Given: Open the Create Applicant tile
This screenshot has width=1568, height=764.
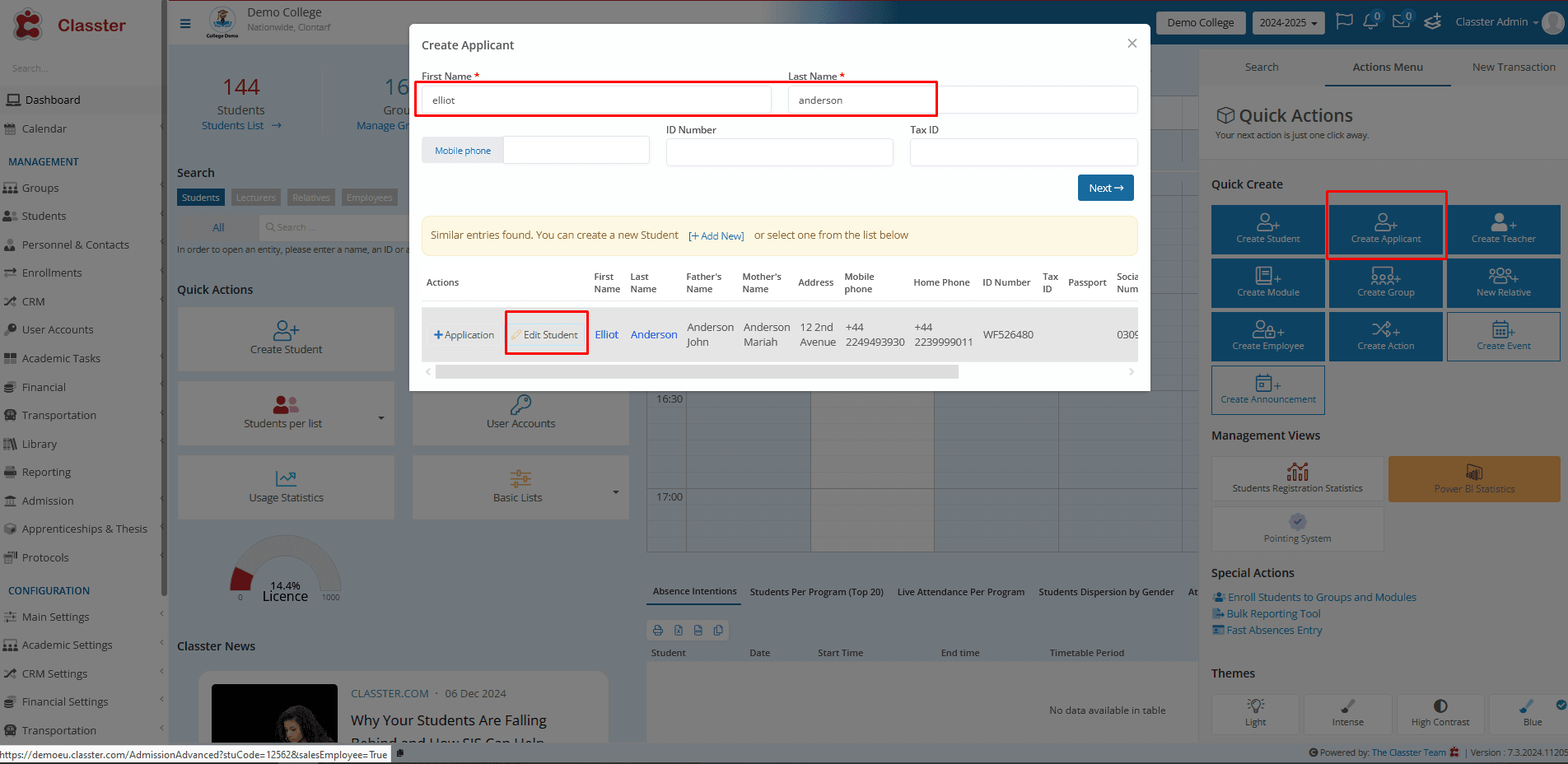Looking at the screenshot, I should [x=1386, y=230].
